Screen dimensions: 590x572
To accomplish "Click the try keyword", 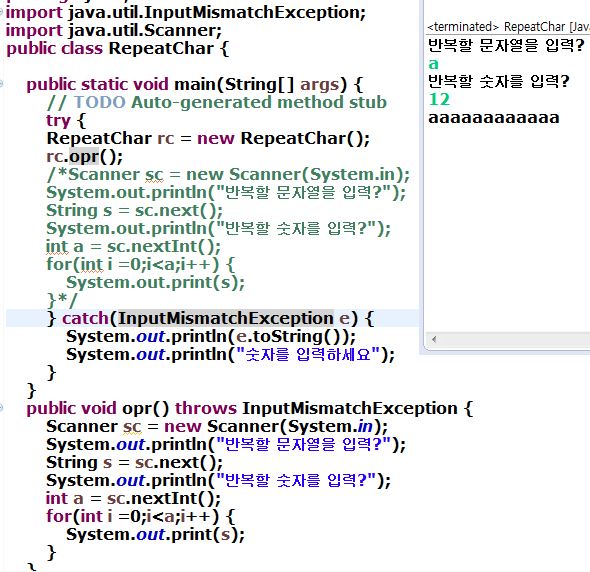I will pos(58,121).
